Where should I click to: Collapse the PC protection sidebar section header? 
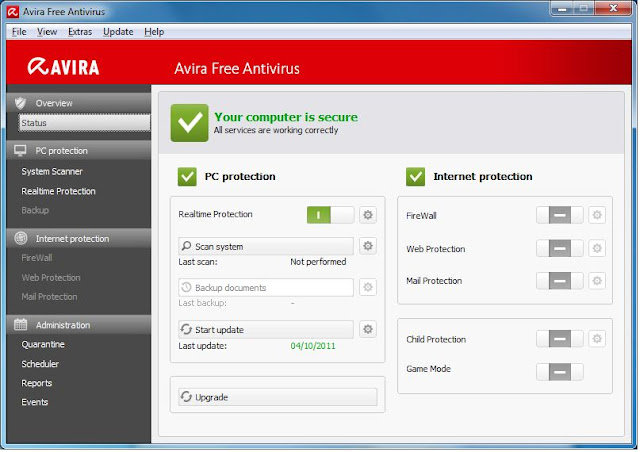(79, 151)
